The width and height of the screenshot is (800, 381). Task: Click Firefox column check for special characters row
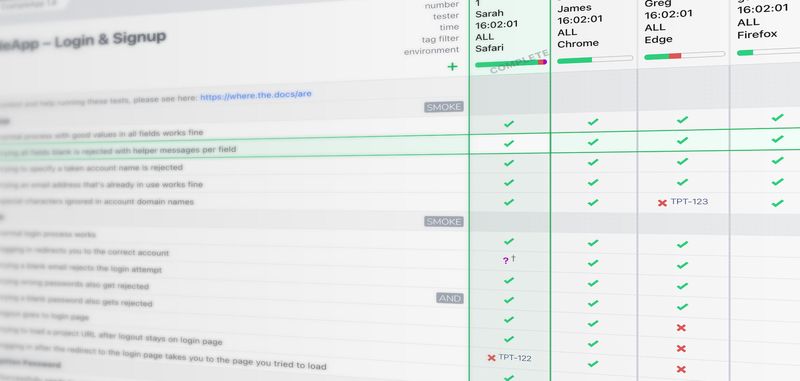pyautogui.click(x=778, y=204)
